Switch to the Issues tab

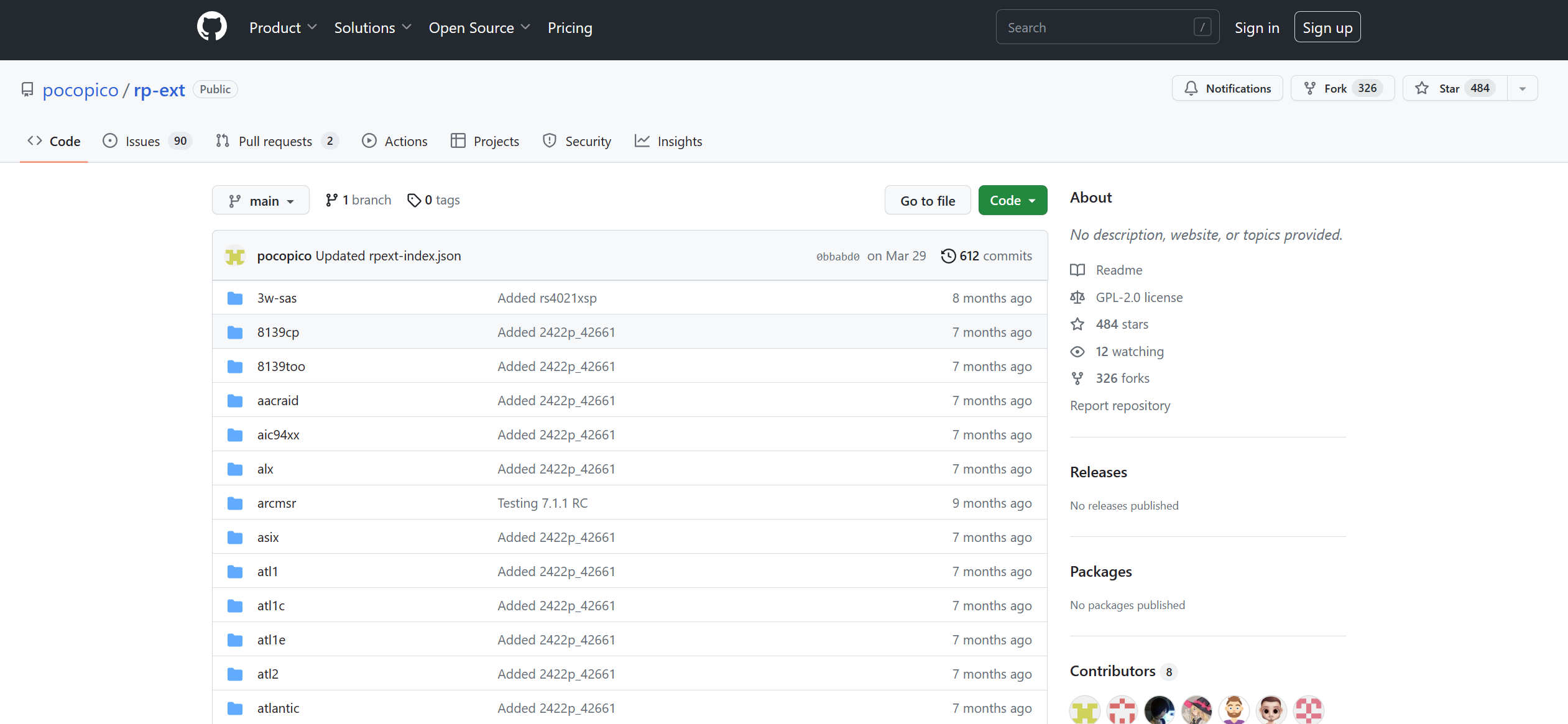(x=147, y=142)
